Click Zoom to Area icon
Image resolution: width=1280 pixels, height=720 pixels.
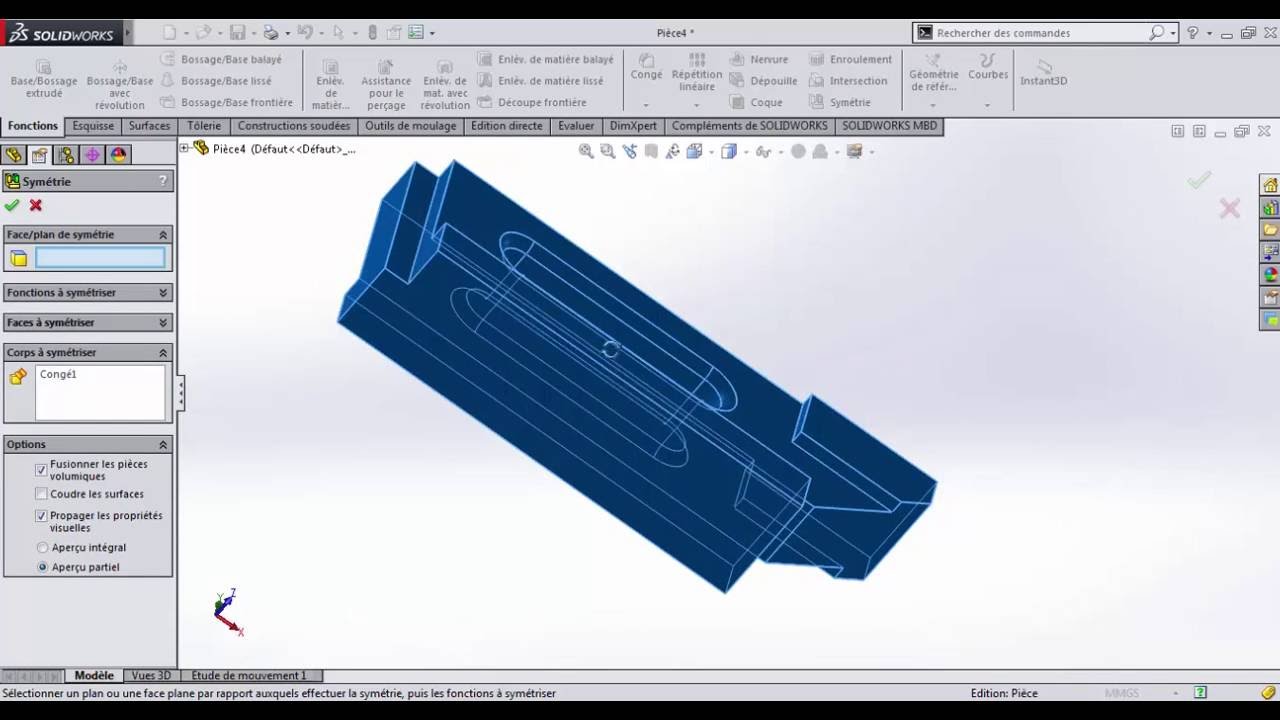point(607,152)
